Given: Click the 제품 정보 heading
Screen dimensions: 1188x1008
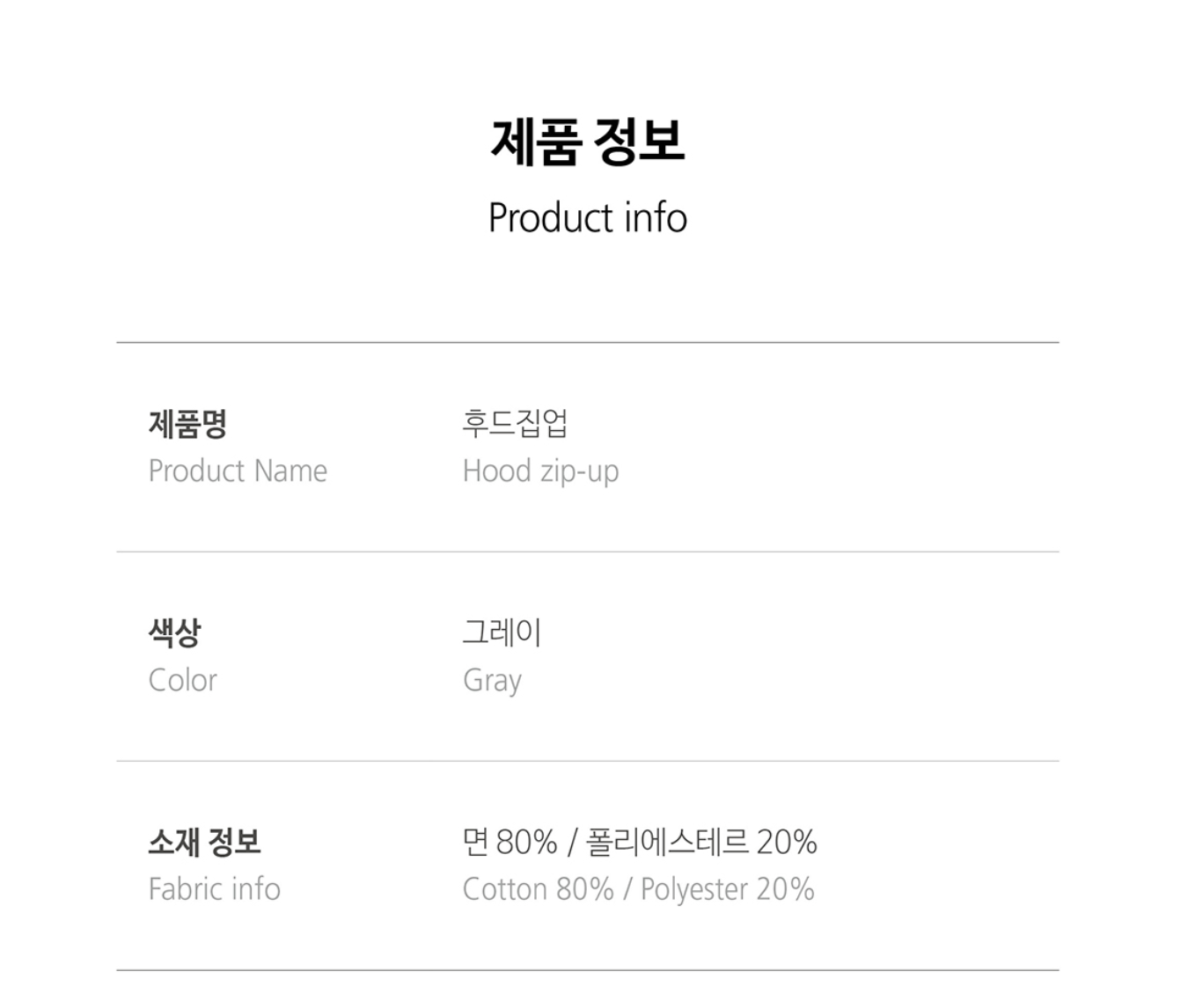Looking at the screenshot, I should (x=587, y=142).
